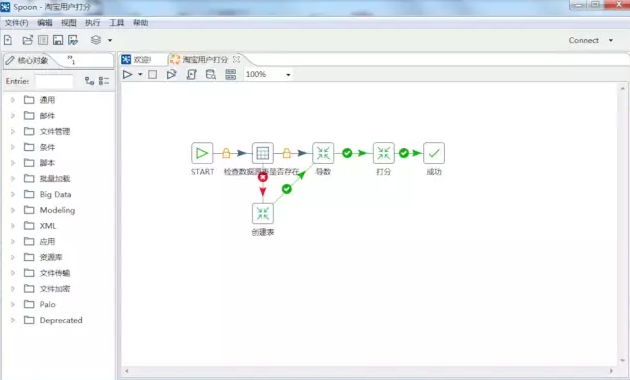Expand the Modeling folder
This screenshot has width=630, height=380.
[x=13, y=210]
